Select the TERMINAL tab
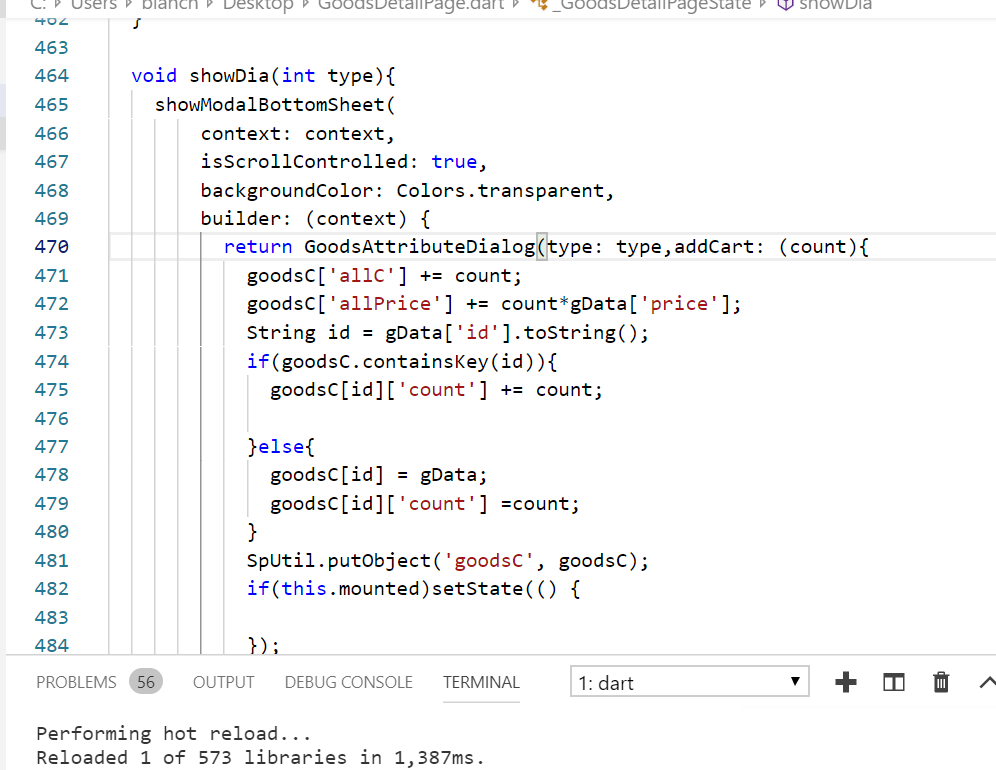Screen dimensions: 996x770 pyautogui.click(x=481, y=682)
